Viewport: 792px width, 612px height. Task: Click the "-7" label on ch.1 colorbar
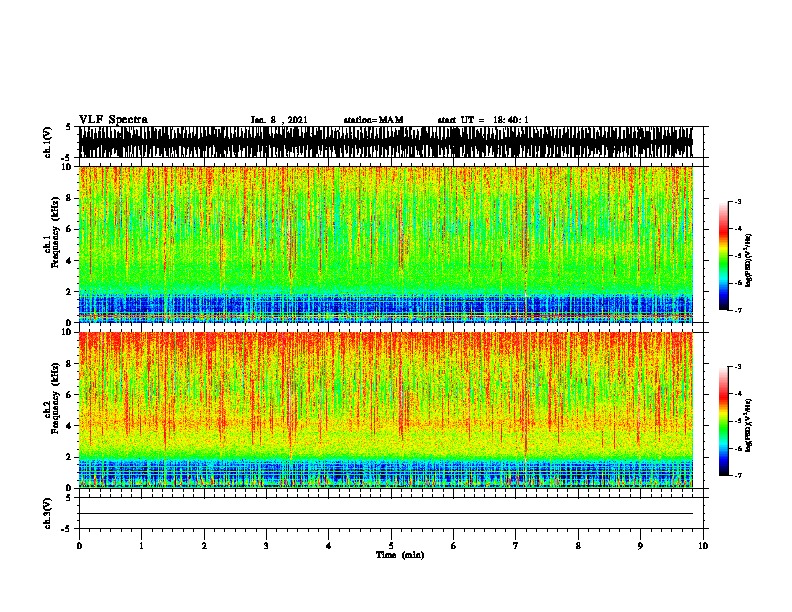point(738,310)
